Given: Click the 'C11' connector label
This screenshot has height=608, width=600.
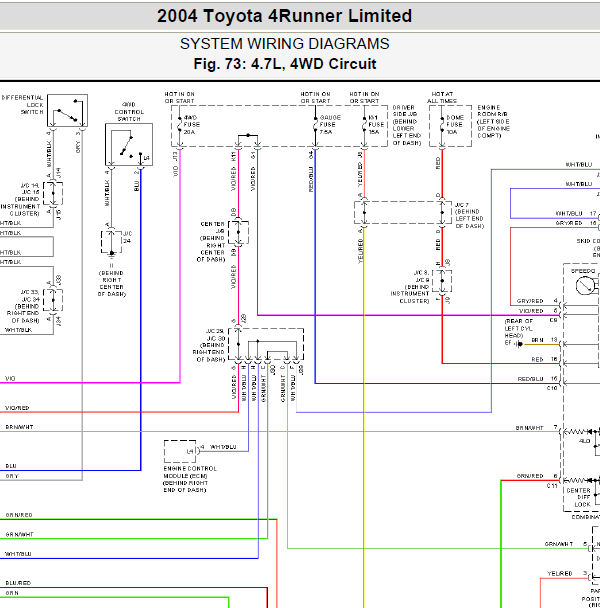Looking at the screenshot, I should (552, 485).
